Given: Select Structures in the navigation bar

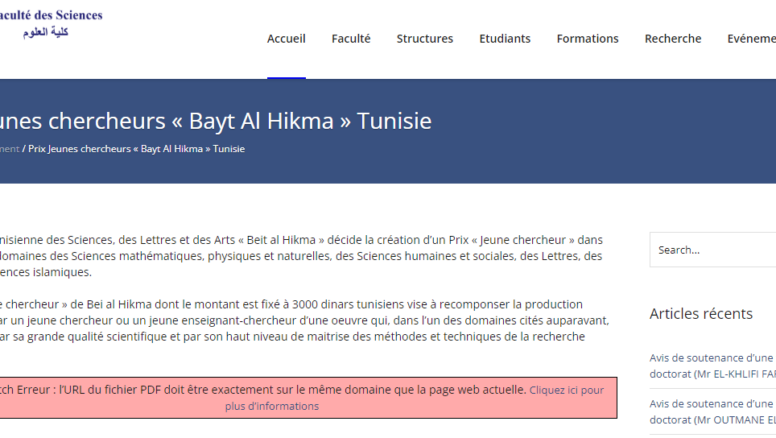Looking at the screenshot, I should [x=425, y=39].
